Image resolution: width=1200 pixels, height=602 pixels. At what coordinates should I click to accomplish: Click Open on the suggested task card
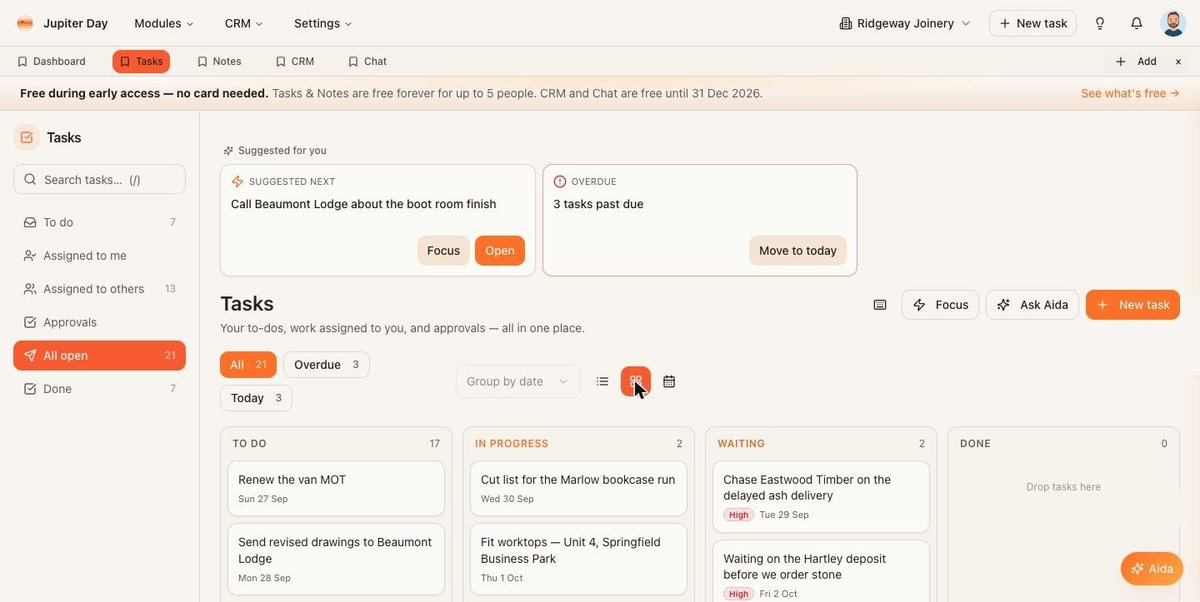(x=500, y=251)
